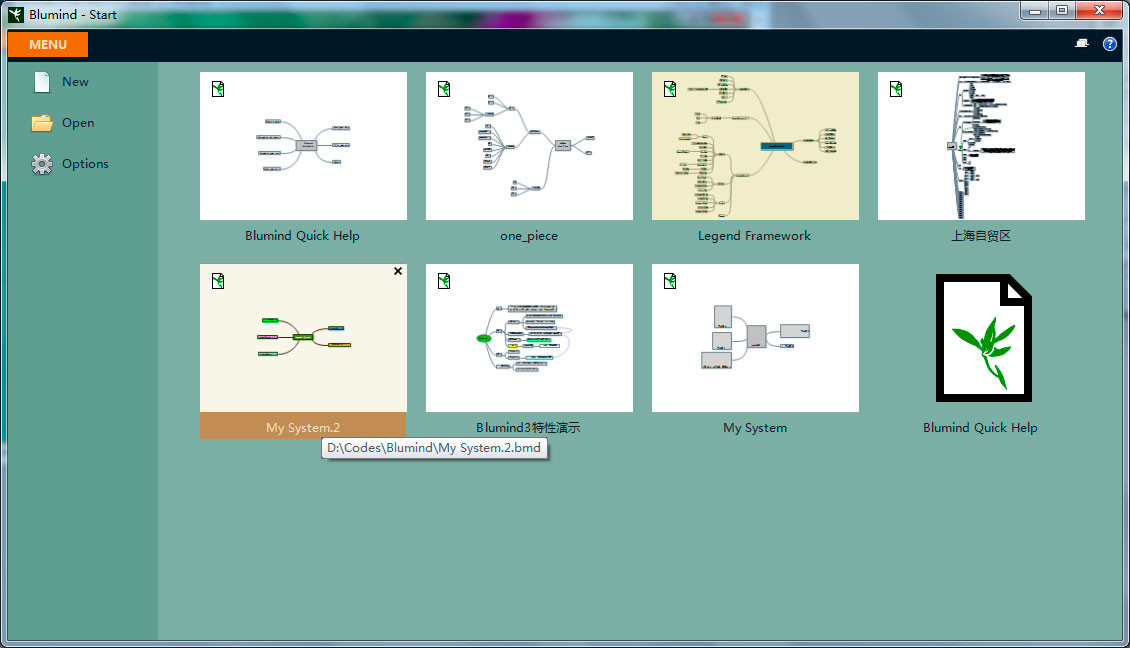1130x648 pixels.
Task: Click the Blumind app icon in title bar
Action: [15, 14]
